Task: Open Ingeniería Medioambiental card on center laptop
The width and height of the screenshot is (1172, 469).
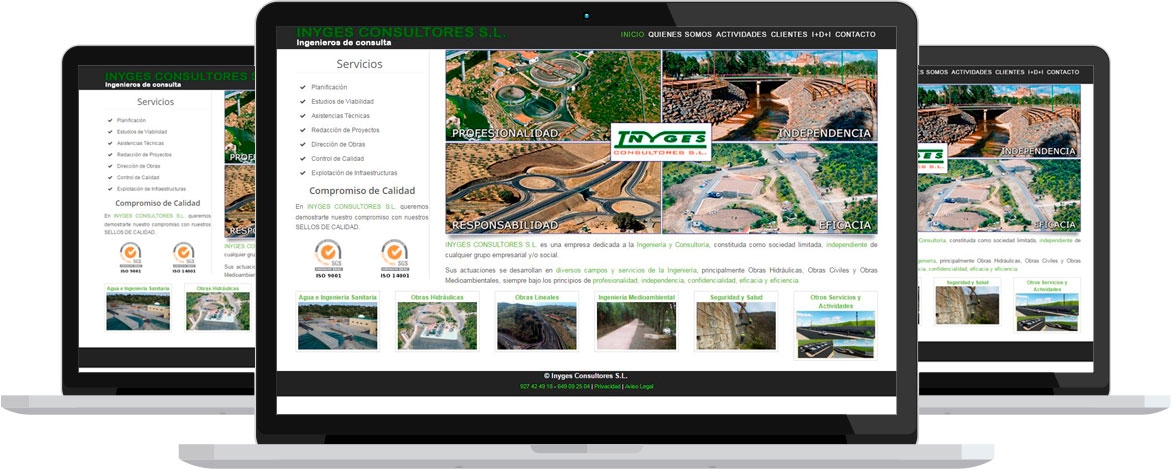Action: coord(636,322)
